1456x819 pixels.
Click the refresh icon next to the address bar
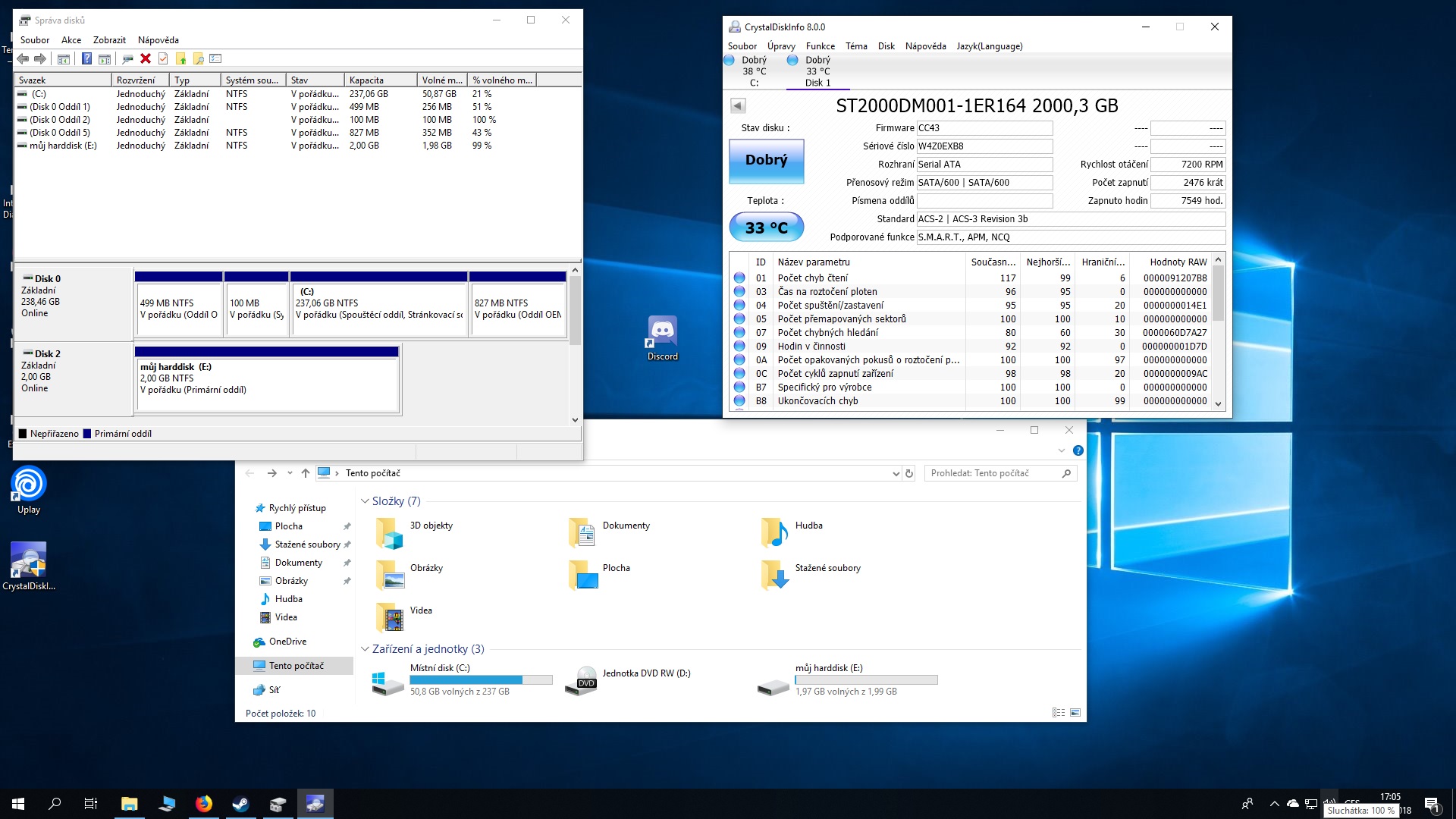point(909,473)
